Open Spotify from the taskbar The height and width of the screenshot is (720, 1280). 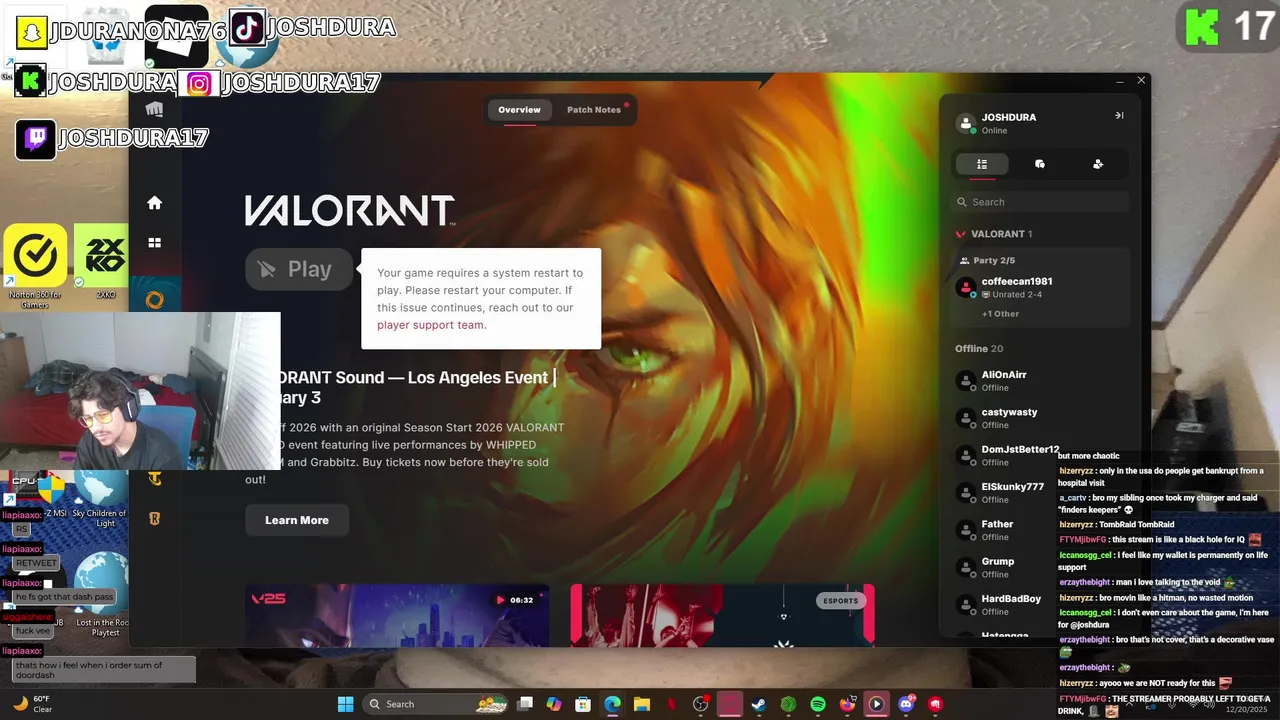coord(818,704)
